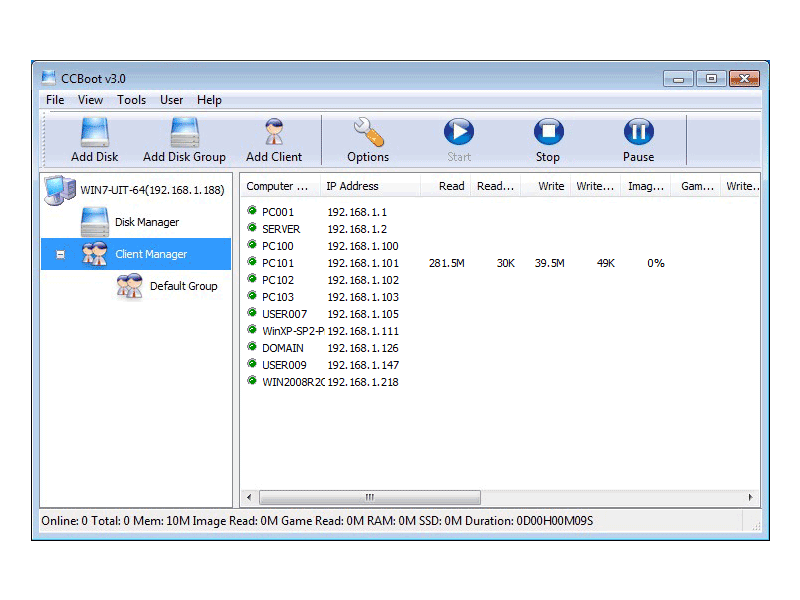Click the CCBoot title bar app icon

(49, 78)
